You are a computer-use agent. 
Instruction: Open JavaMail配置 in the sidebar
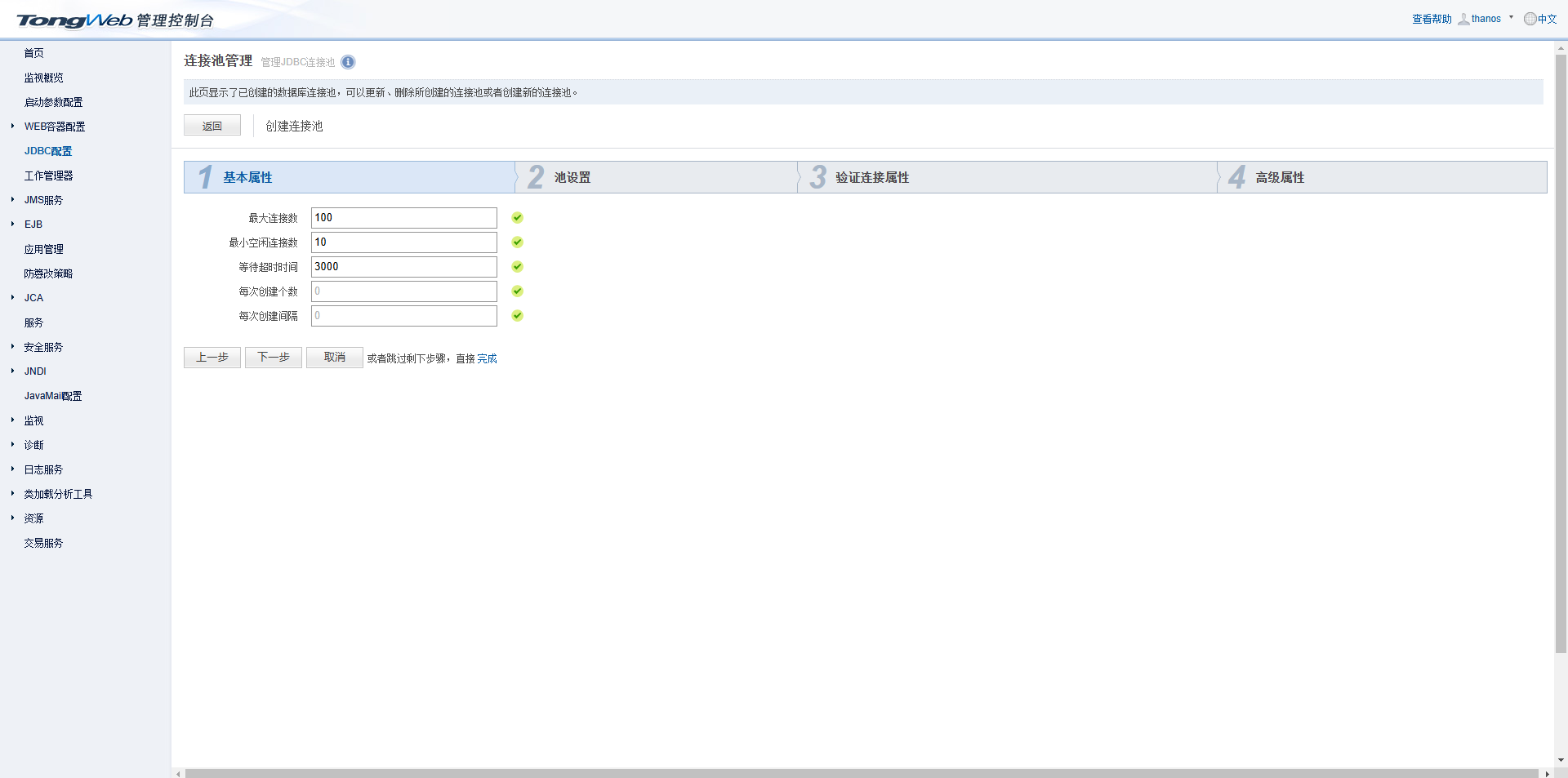click(53, 396)
